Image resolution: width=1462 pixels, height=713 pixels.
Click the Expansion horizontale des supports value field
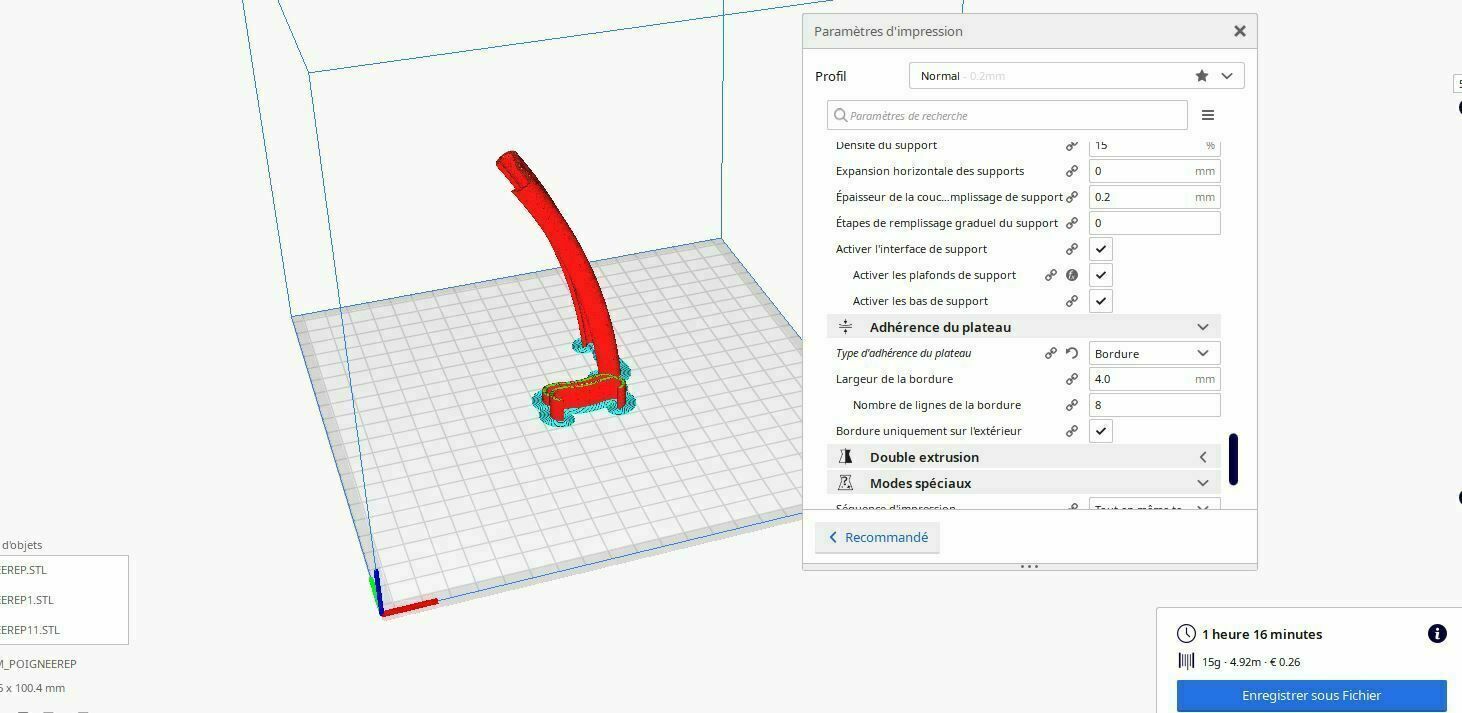(x=1155, y=171)
